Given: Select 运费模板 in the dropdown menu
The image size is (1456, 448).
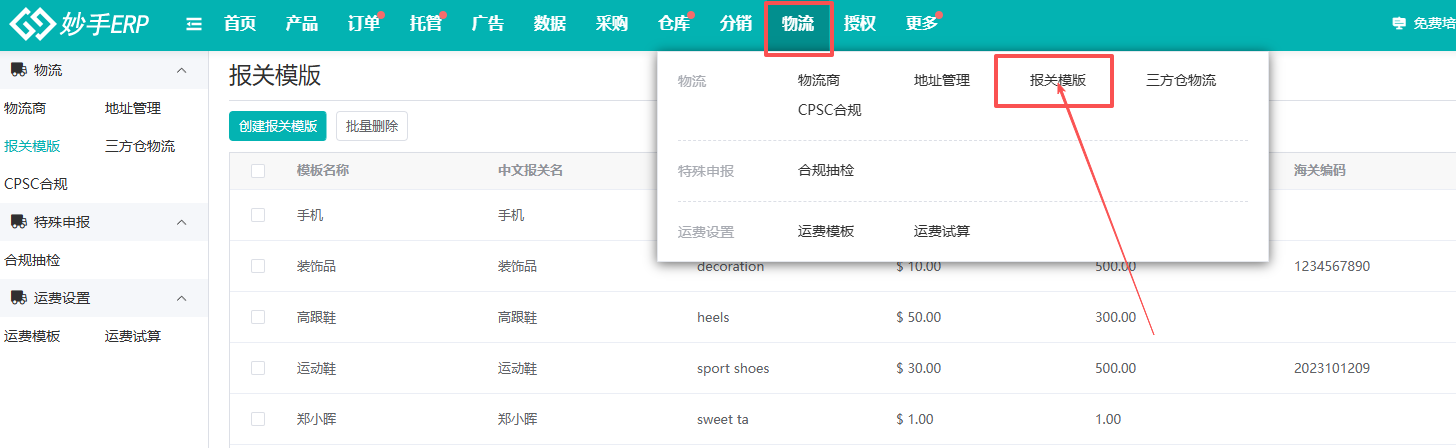Looking at the screenshot, I should (x=826, y=231).
